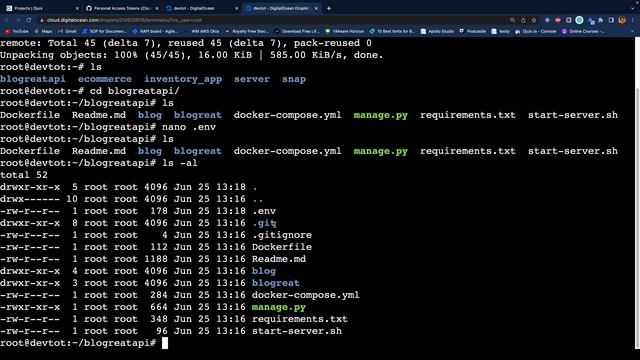Open the Gmail bookmark
This screenshot has width=640, height=360.
[x=67, y=31]
